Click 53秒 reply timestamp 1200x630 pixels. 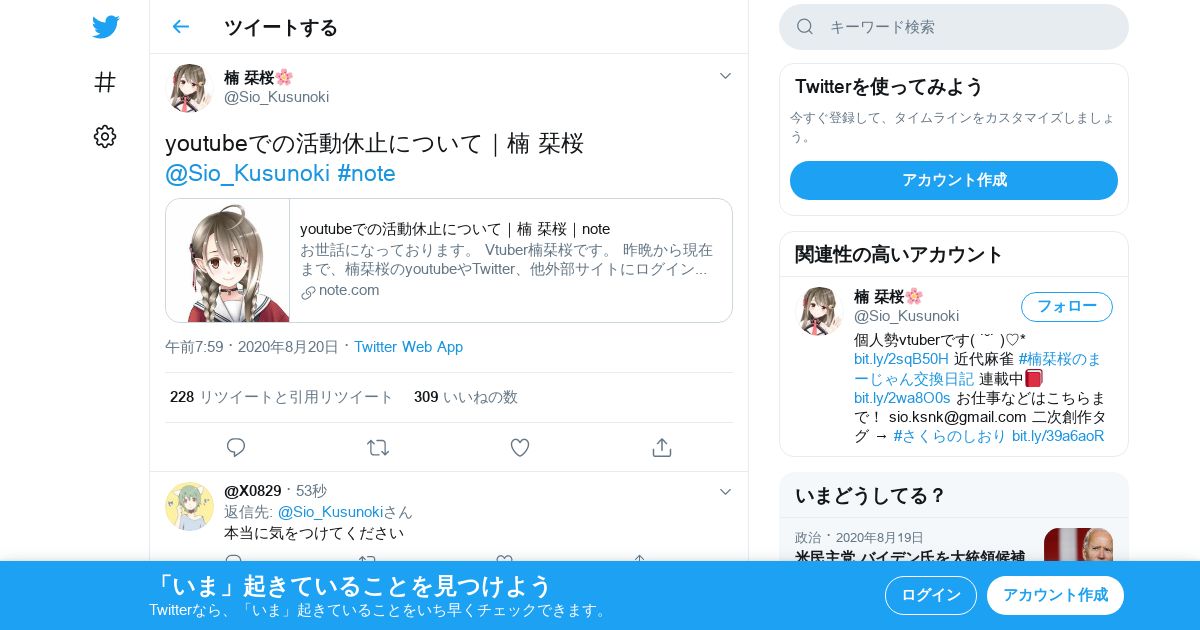pos(311,491)
